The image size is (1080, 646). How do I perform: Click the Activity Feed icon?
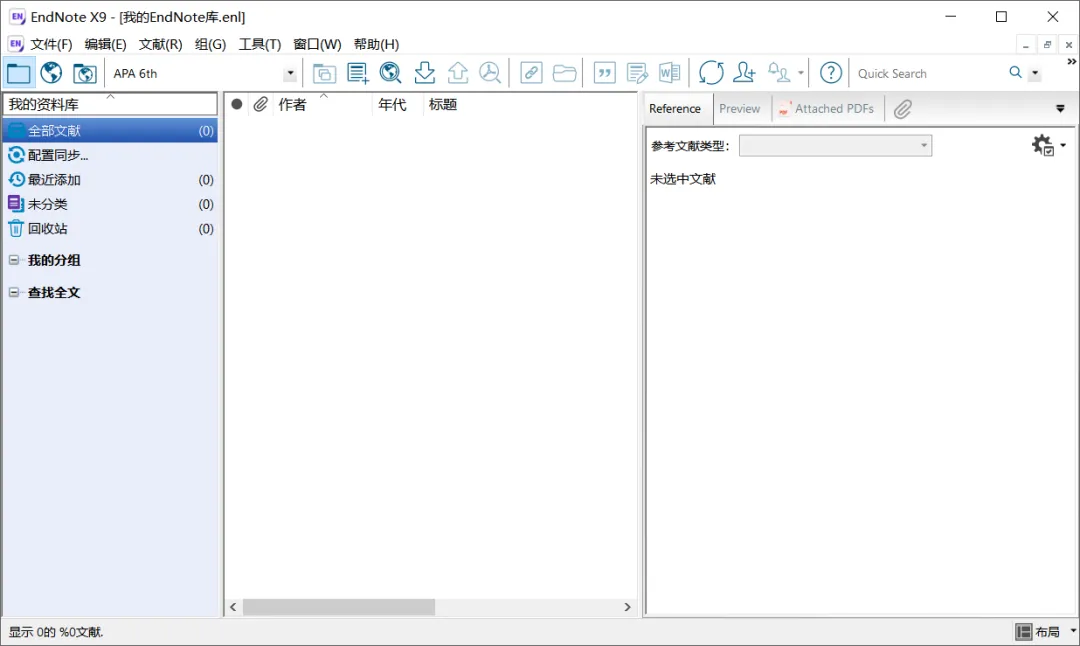coord(778,73)
